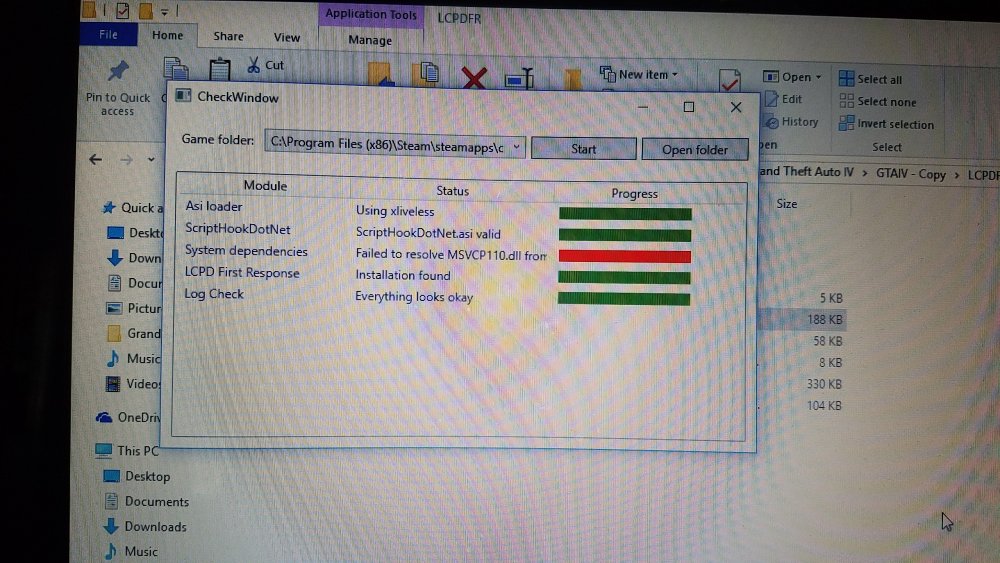Click Select all in ribbon

pos(871,79)
